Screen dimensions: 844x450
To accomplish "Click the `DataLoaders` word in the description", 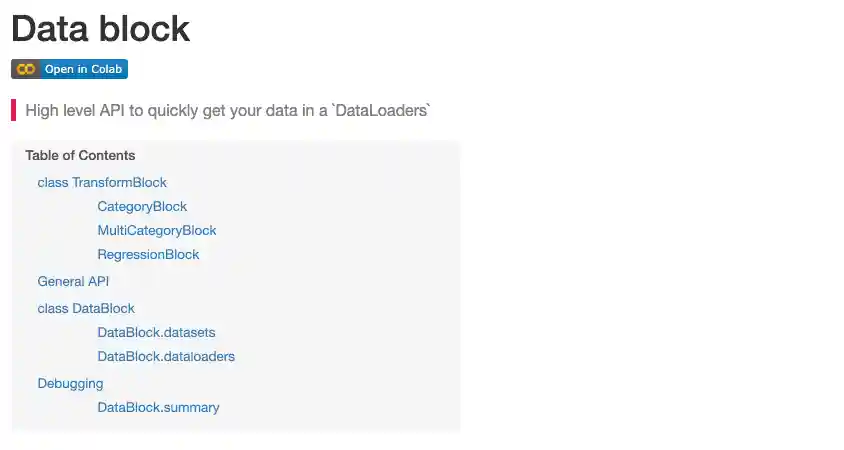I will 381,110.
